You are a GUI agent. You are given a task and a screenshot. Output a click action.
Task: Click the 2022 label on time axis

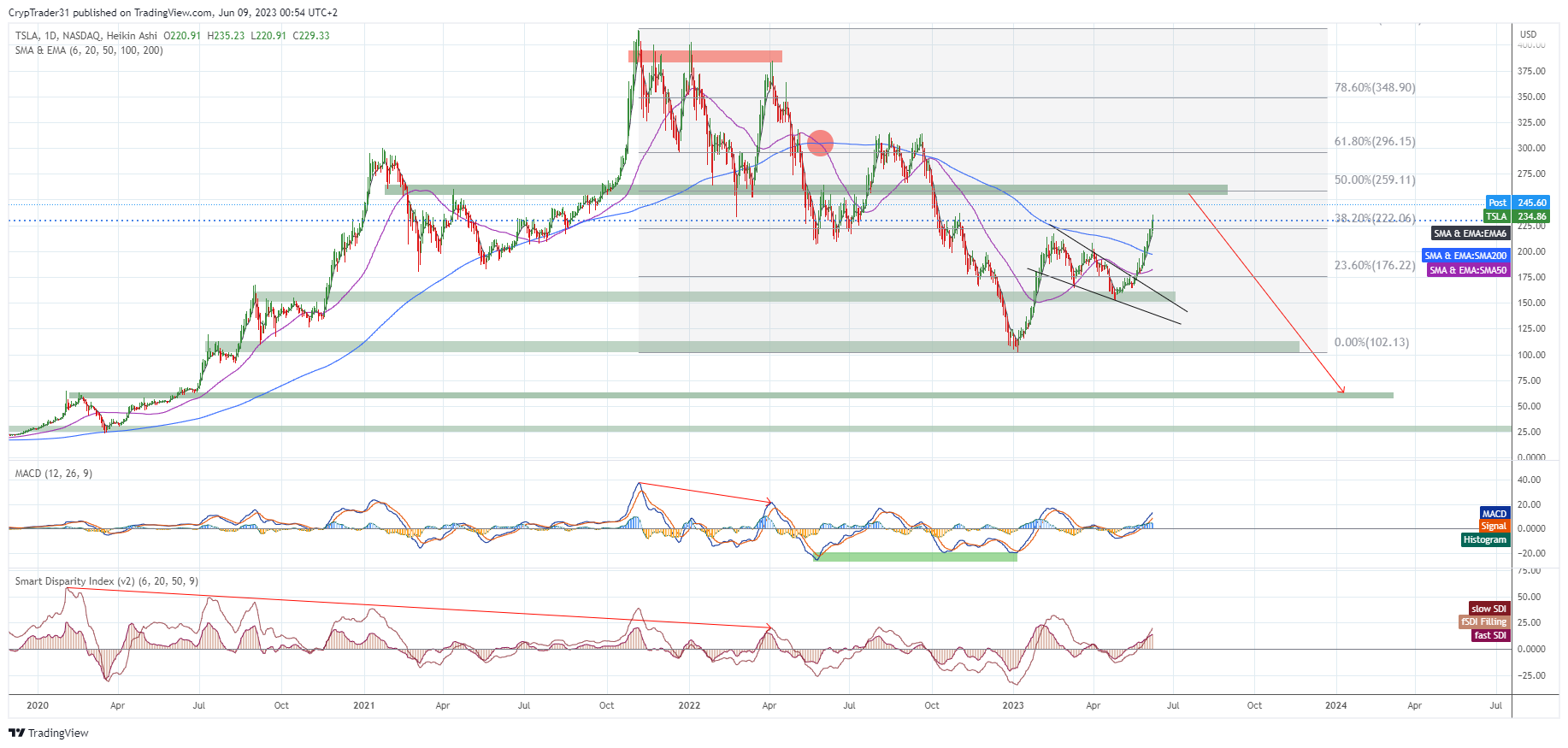(689, 705)
